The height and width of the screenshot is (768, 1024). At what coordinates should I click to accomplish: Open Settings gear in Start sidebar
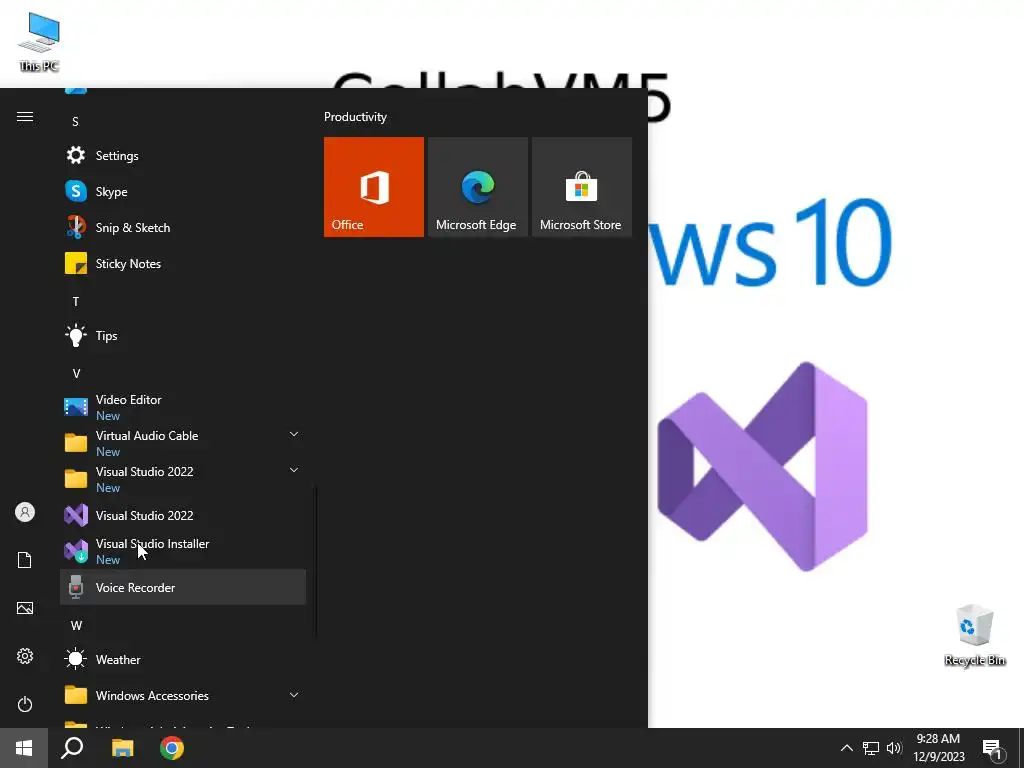tap(25, 656)
